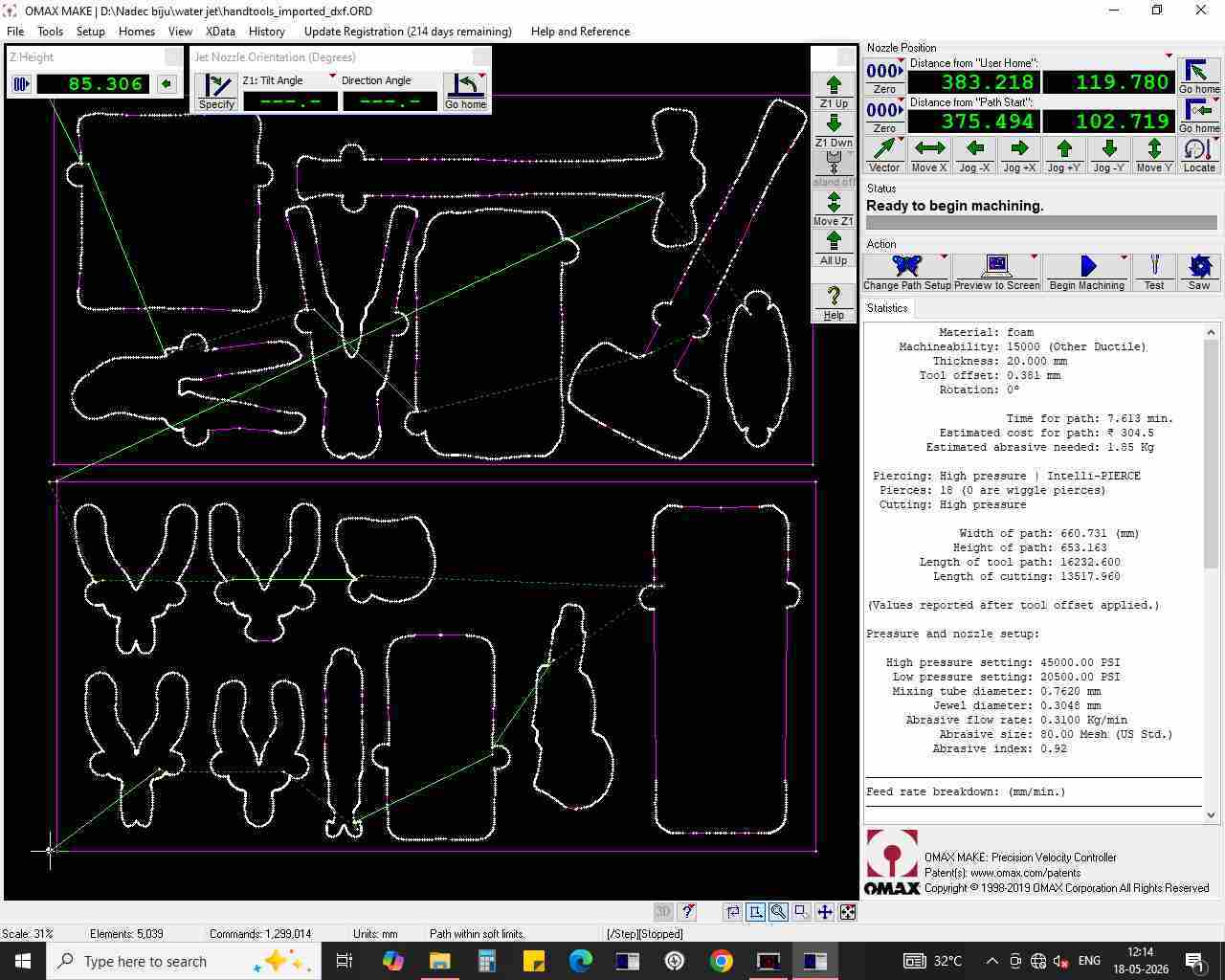Open the View menu
The width and height of the screenshot is (1225, 980).
coord(180,32)
